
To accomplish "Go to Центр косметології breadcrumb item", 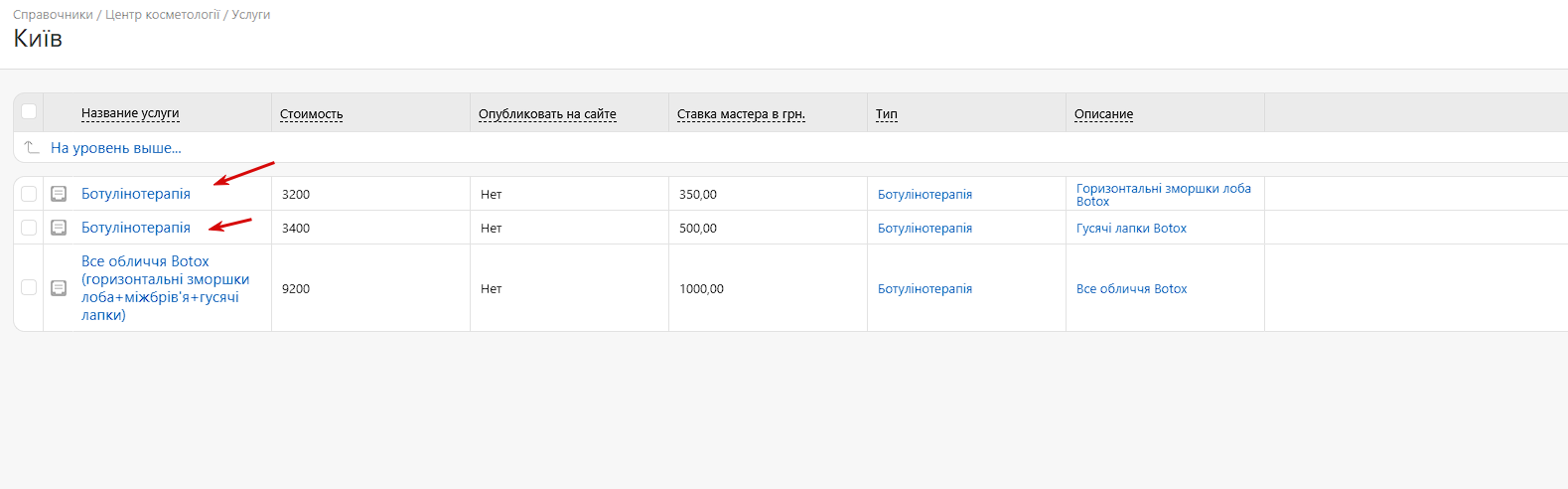I will 162,15.
